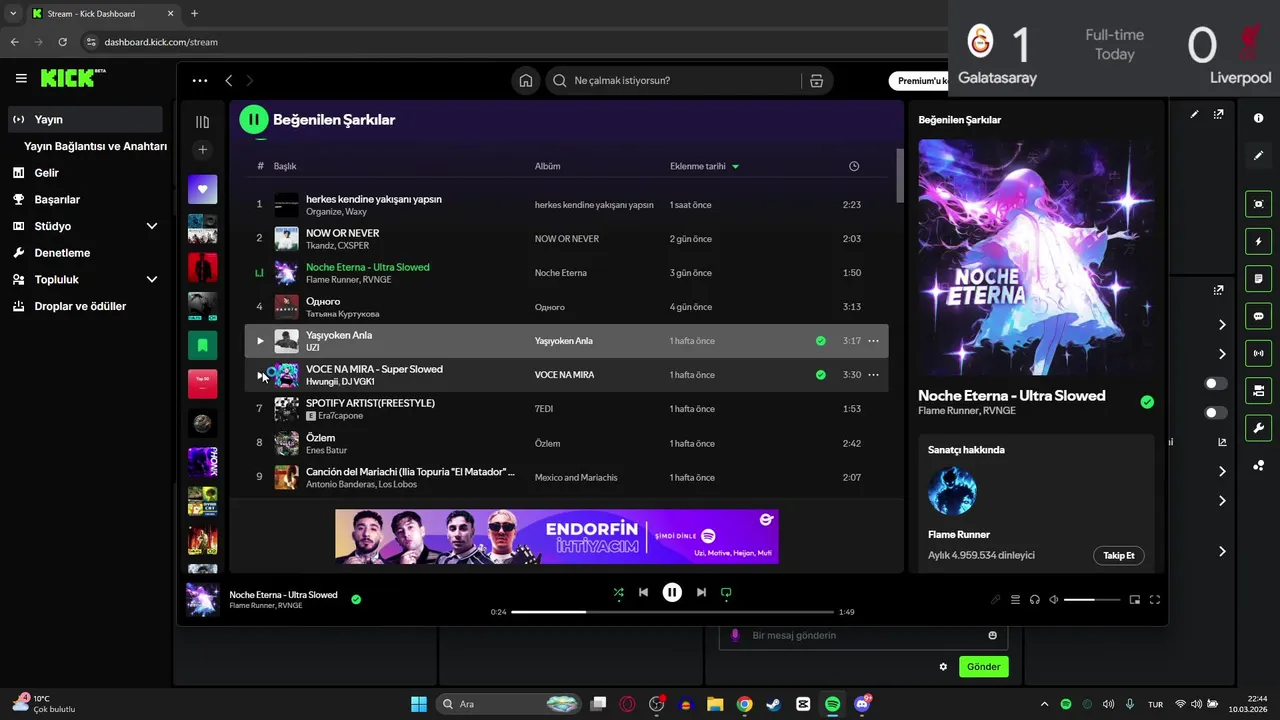Open chat settings gear beside Gönder

click(943, 667)
